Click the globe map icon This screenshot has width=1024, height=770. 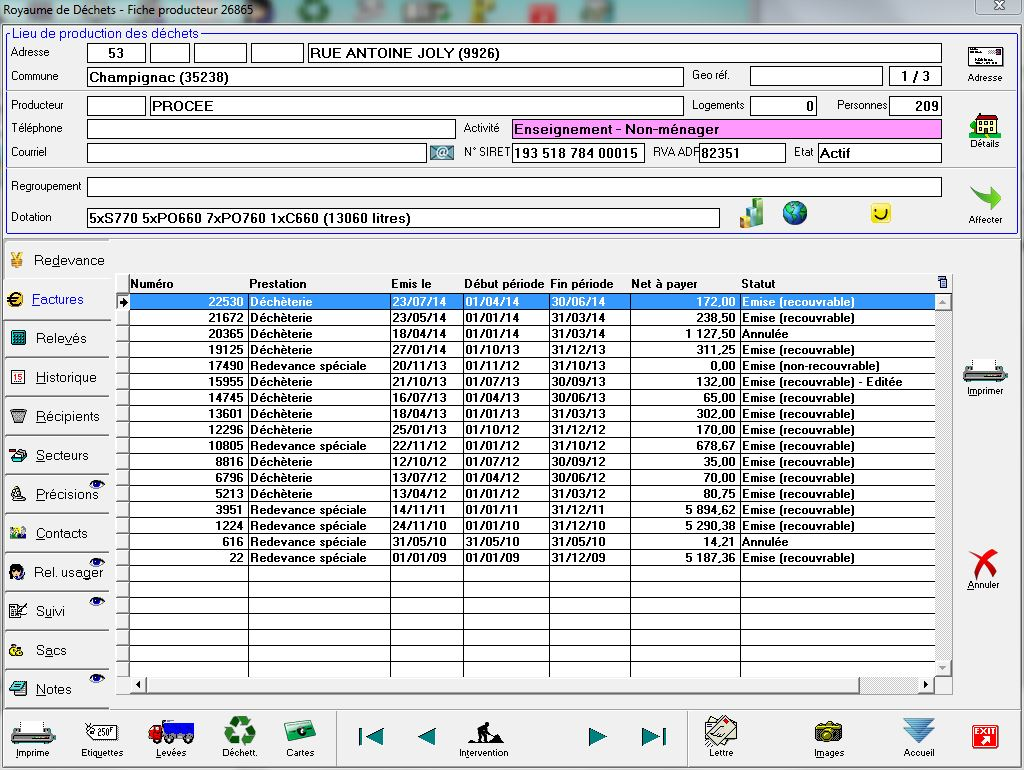coord(795,212)
